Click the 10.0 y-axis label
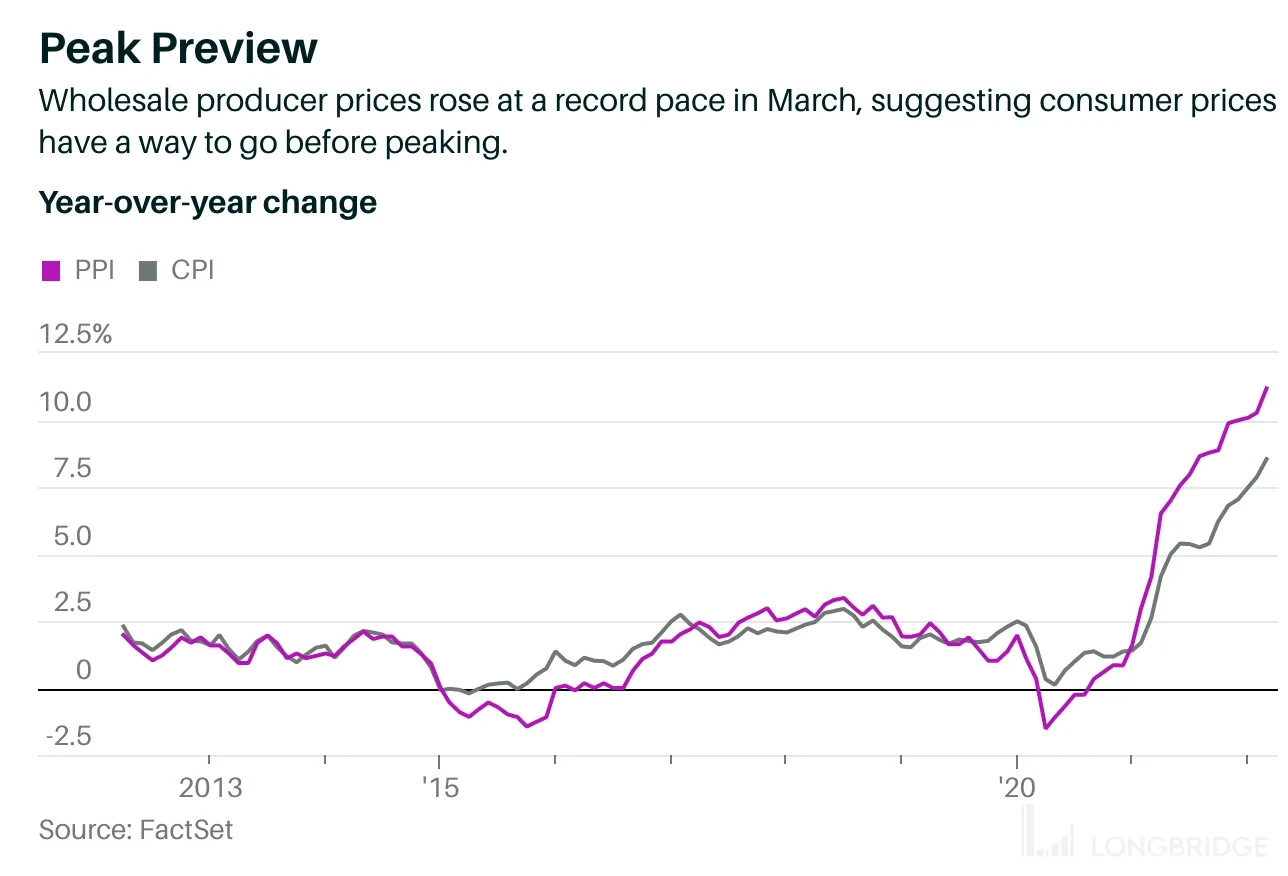Image resolution: width=1288 pixels, height=876 pixels. (66, 403)
